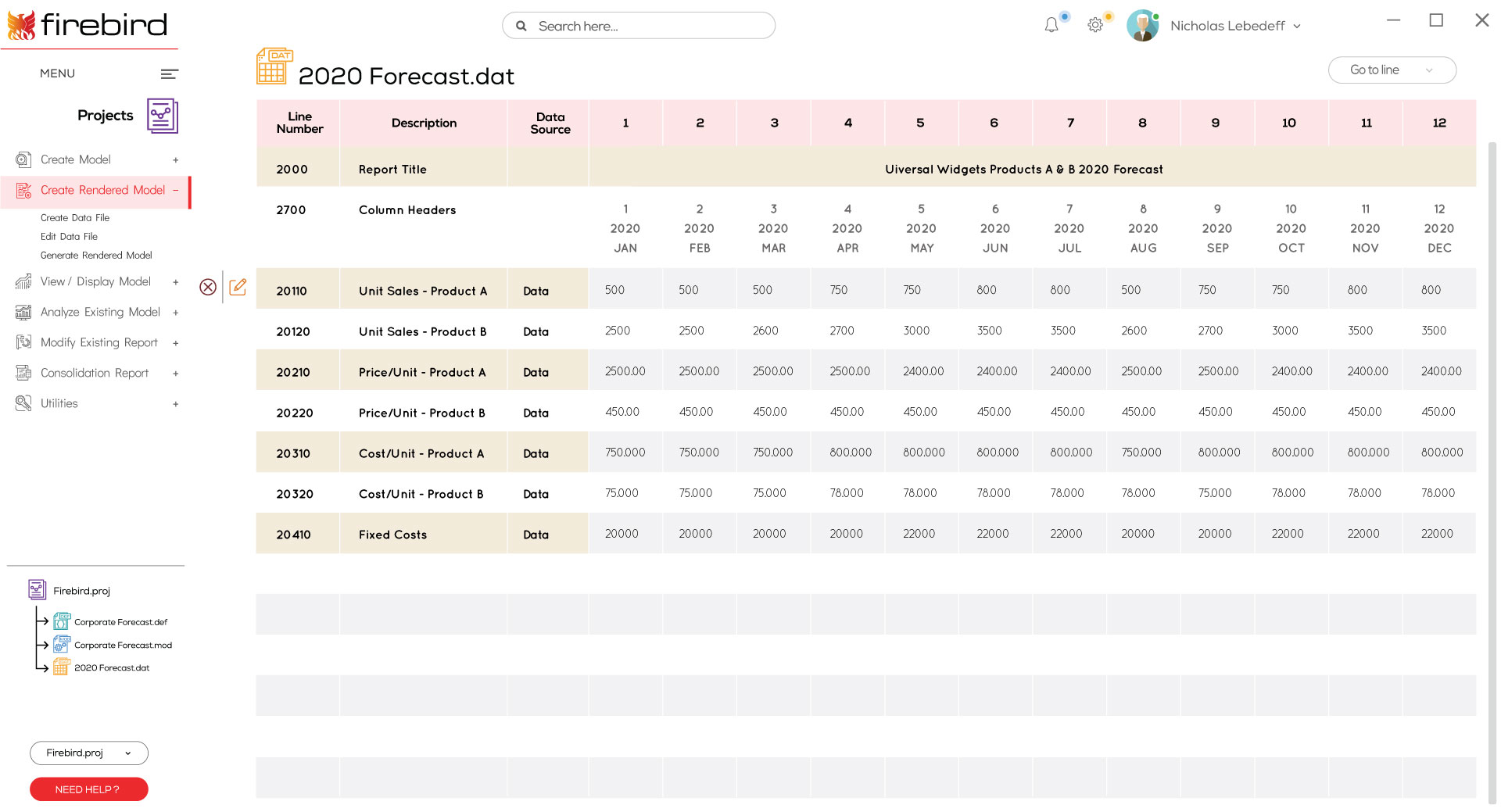Open the Utilities menu item
The image size is (1501, 812).
pyautogui.click(x=59, y=403)
